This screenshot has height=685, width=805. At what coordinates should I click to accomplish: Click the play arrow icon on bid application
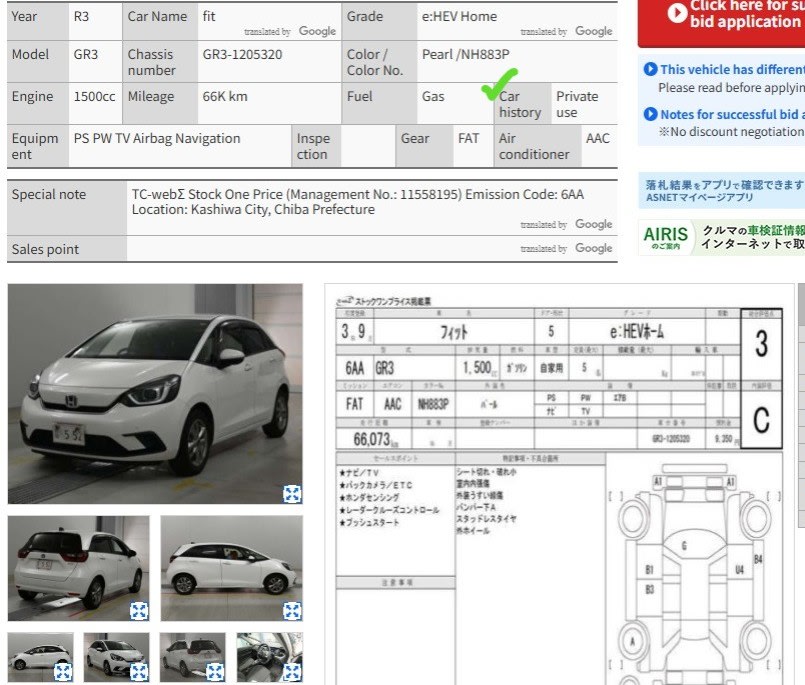point(677,13)
